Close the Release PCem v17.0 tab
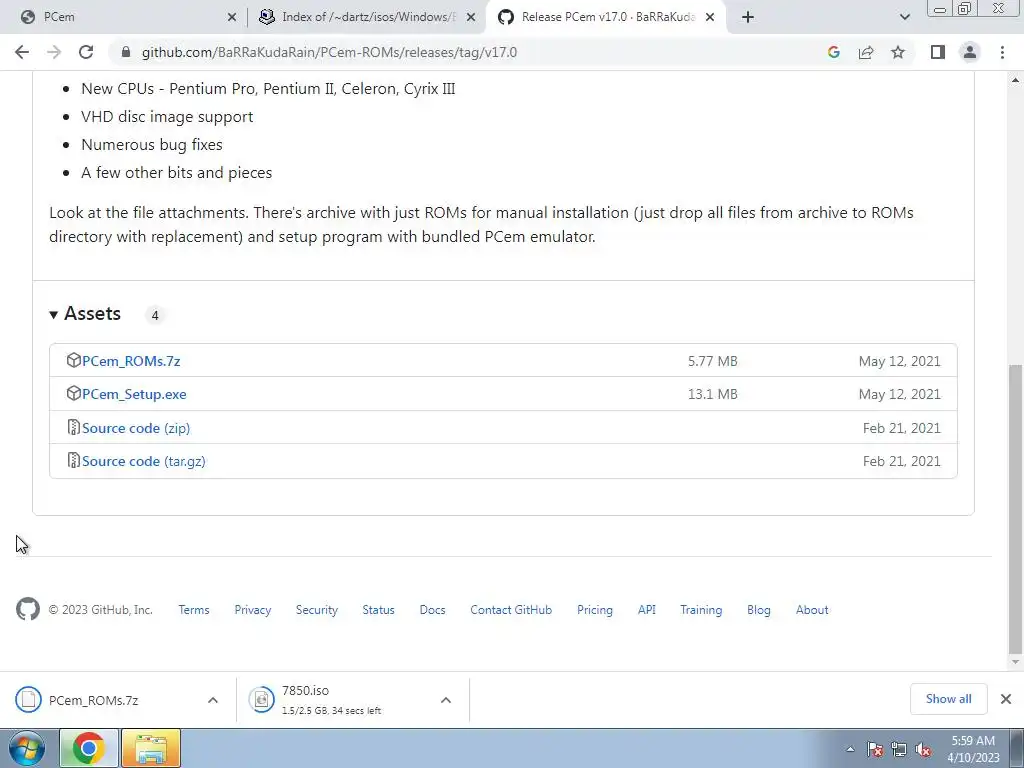This screenshot has width=1024, height=768. (710, 18)
